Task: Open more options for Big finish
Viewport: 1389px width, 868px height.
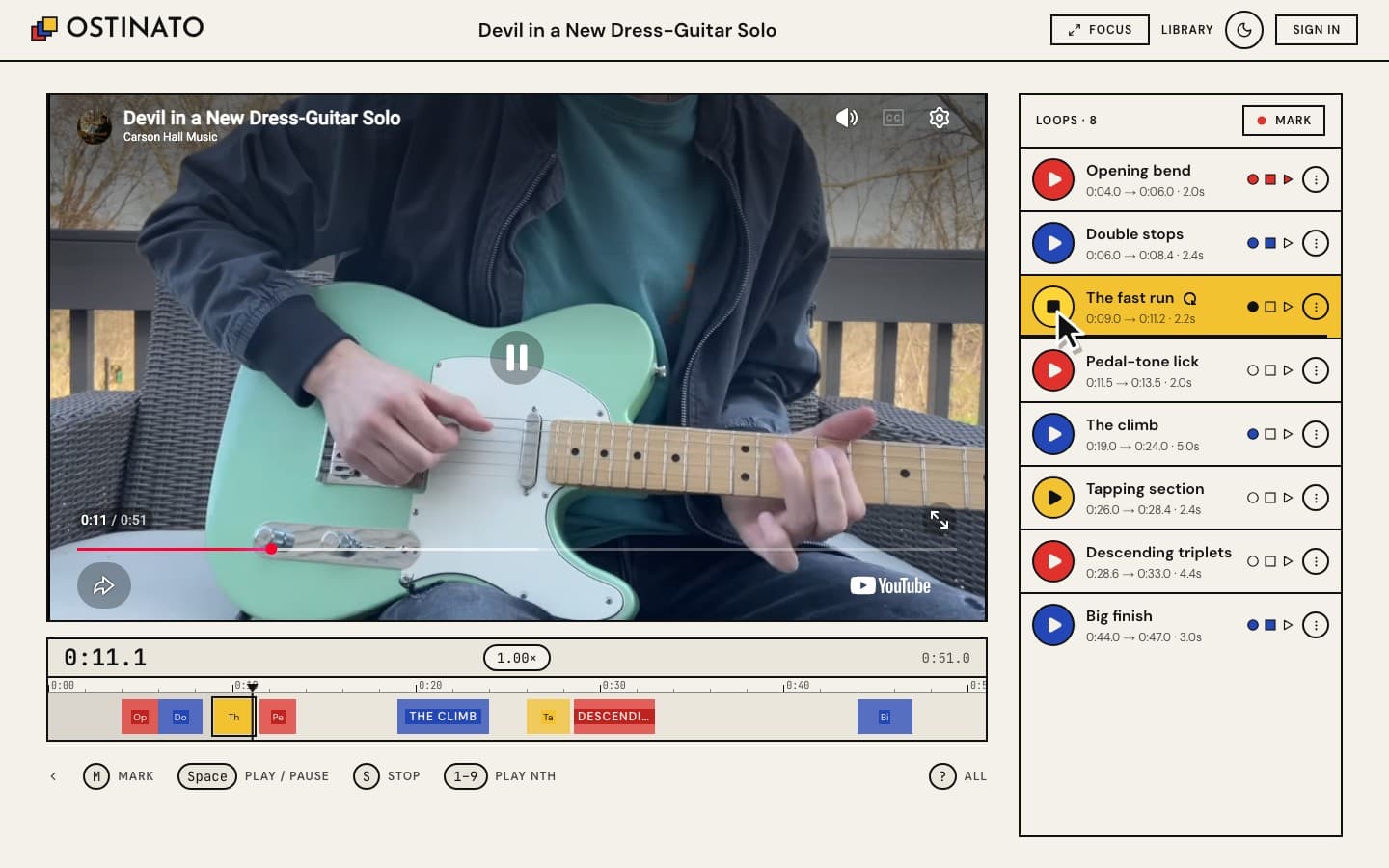Action: tap(1316, 625)
